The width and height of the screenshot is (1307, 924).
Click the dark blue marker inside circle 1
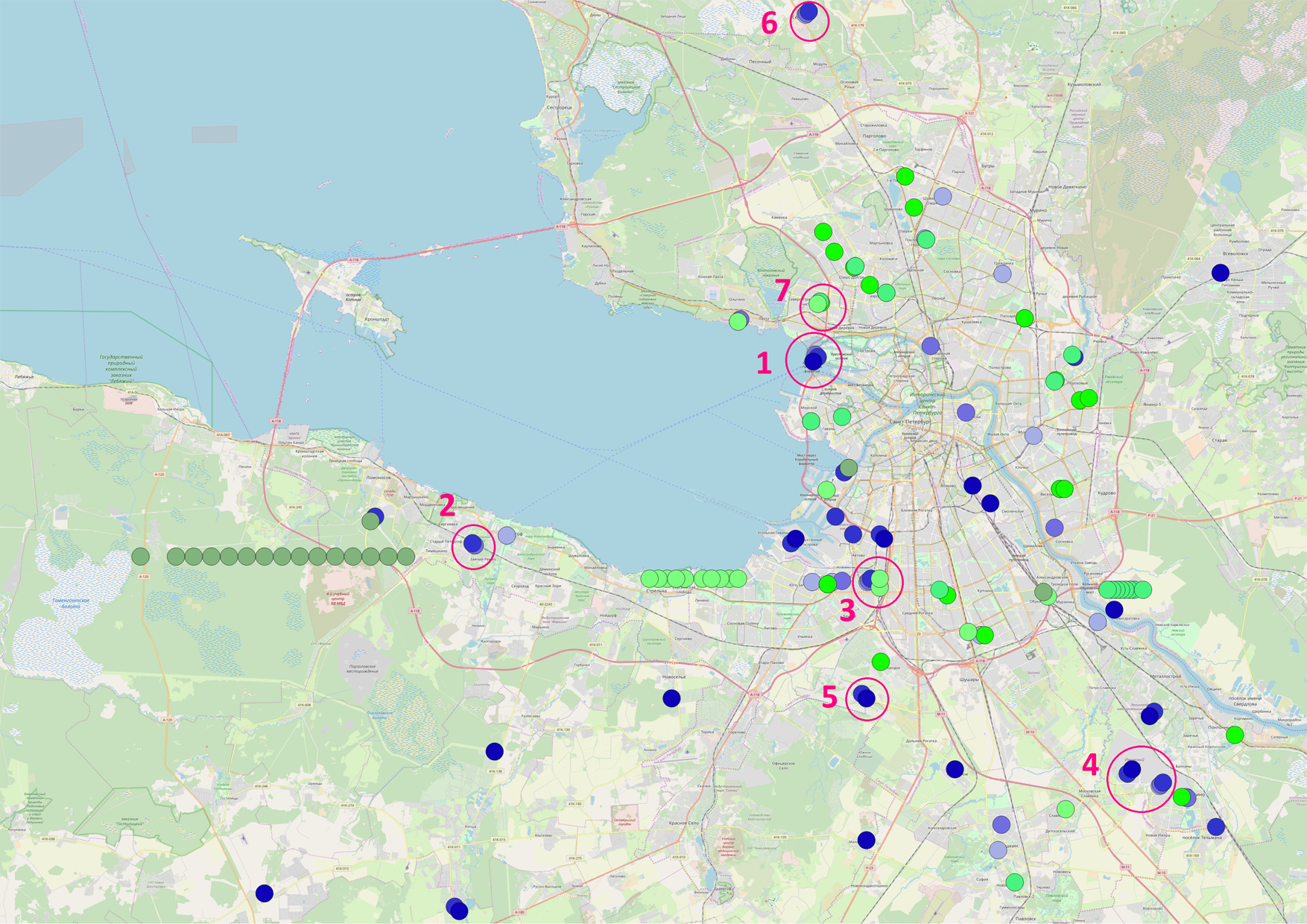point(814,361)
